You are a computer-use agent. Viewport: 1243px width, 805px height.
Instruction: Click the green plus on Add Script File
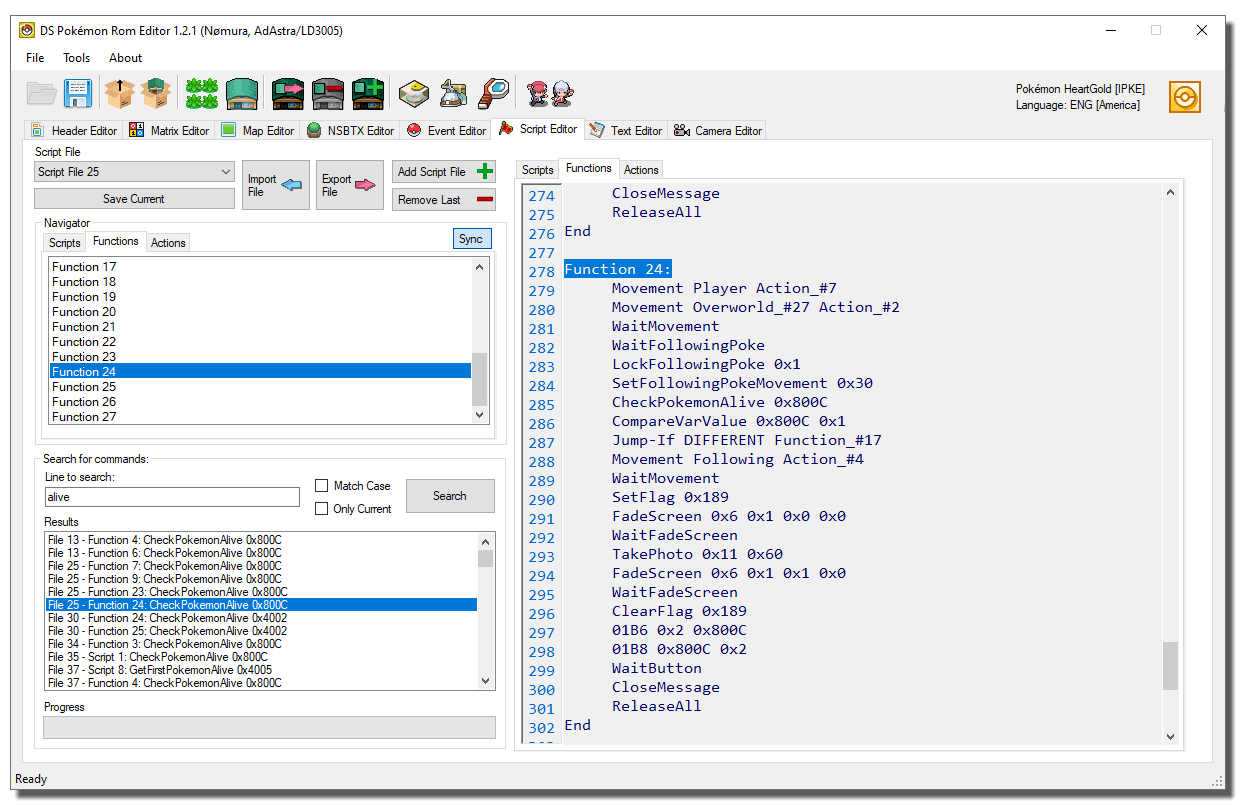point(485,172)
